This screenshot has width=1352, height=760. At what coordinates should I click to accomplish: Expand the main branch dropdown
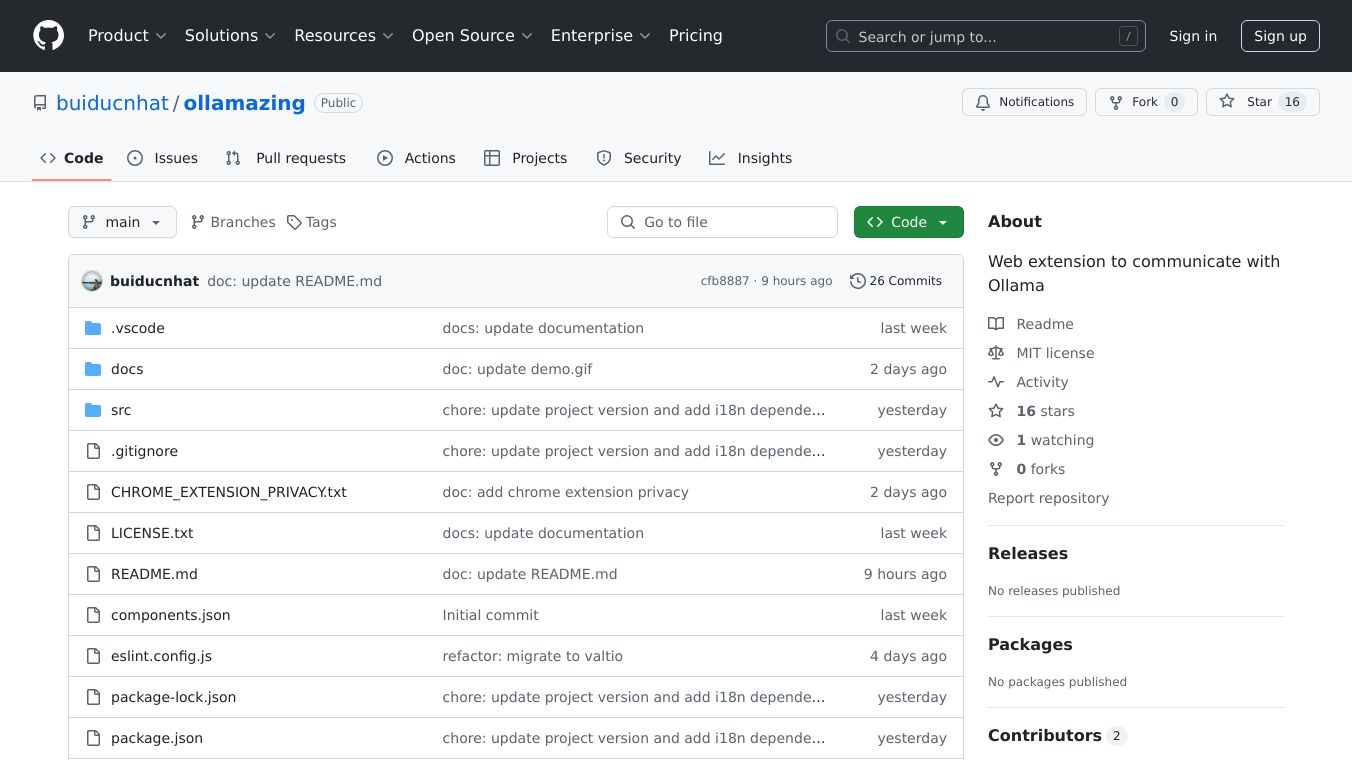[122, 222]
